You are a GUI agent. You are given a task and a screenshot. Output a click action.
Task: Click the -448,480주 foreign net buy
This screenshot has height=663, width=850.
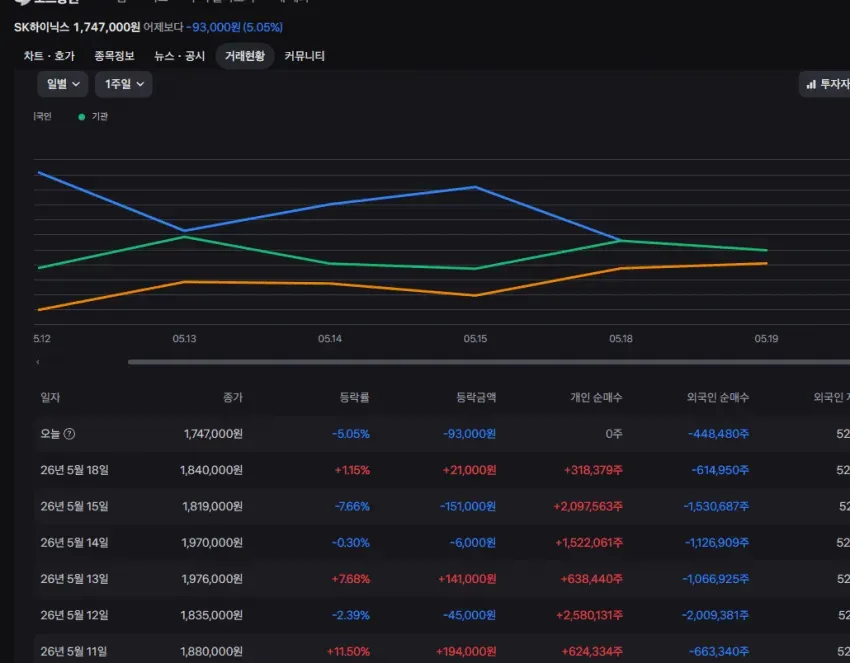click(718, 434)
